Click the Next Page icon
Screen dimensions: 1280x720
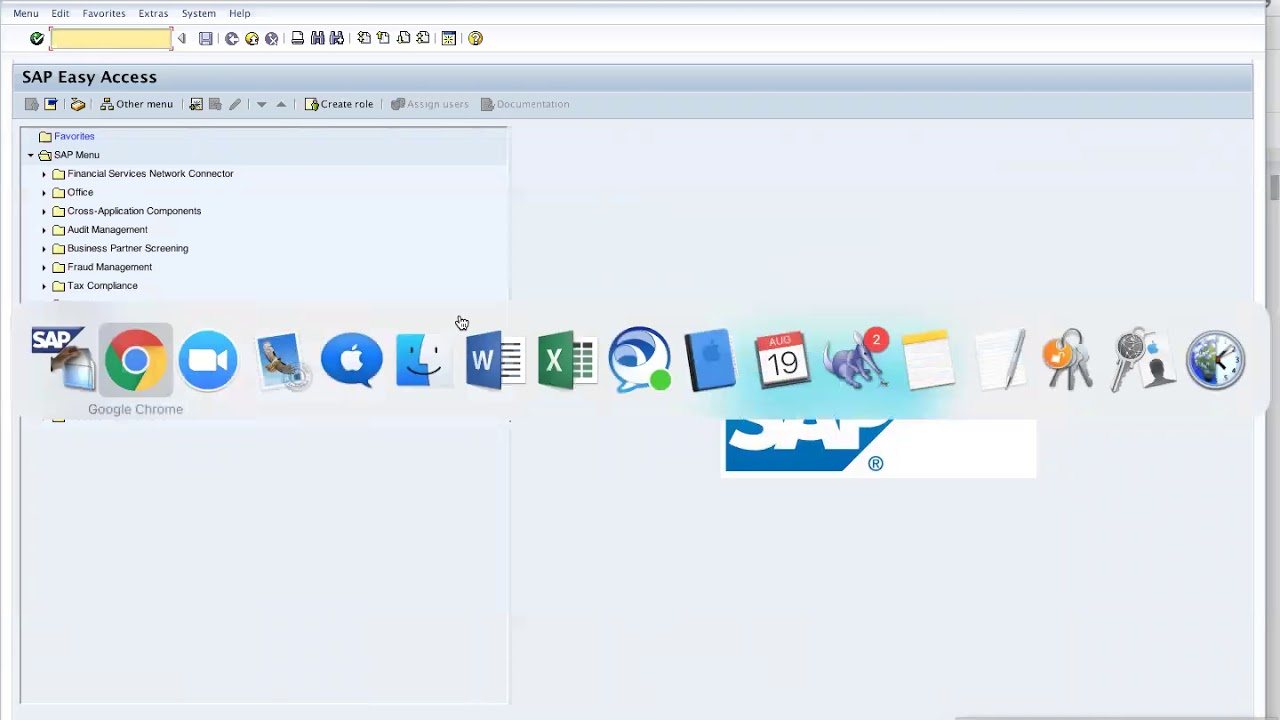[403, 38]
